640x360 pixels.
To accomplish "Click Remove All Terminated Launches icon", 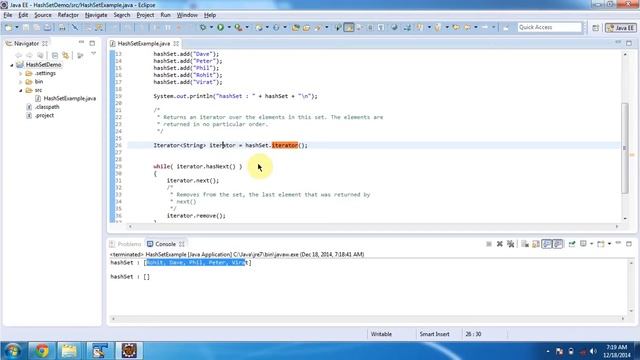I will point(510,244).
